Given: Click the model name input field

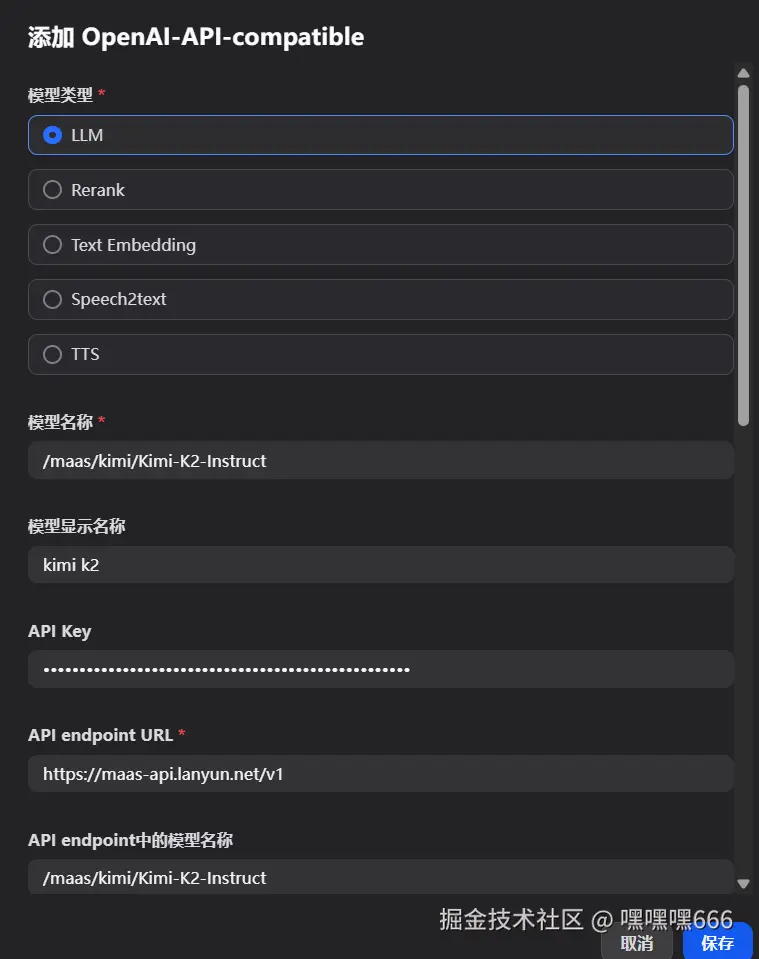Looking at the screenshot, I should pos(380,461).
